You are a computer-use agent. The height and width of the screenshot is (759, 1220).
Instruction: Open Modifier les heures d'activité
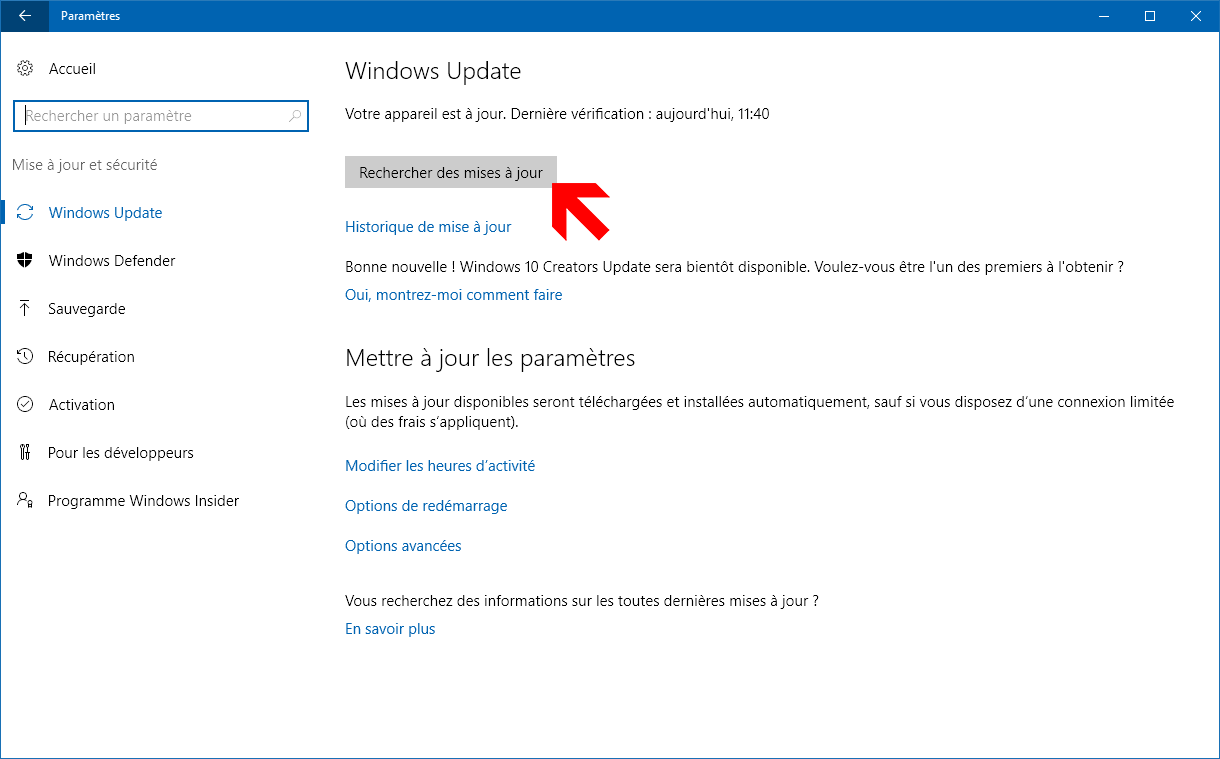click(x=440, y=466)
